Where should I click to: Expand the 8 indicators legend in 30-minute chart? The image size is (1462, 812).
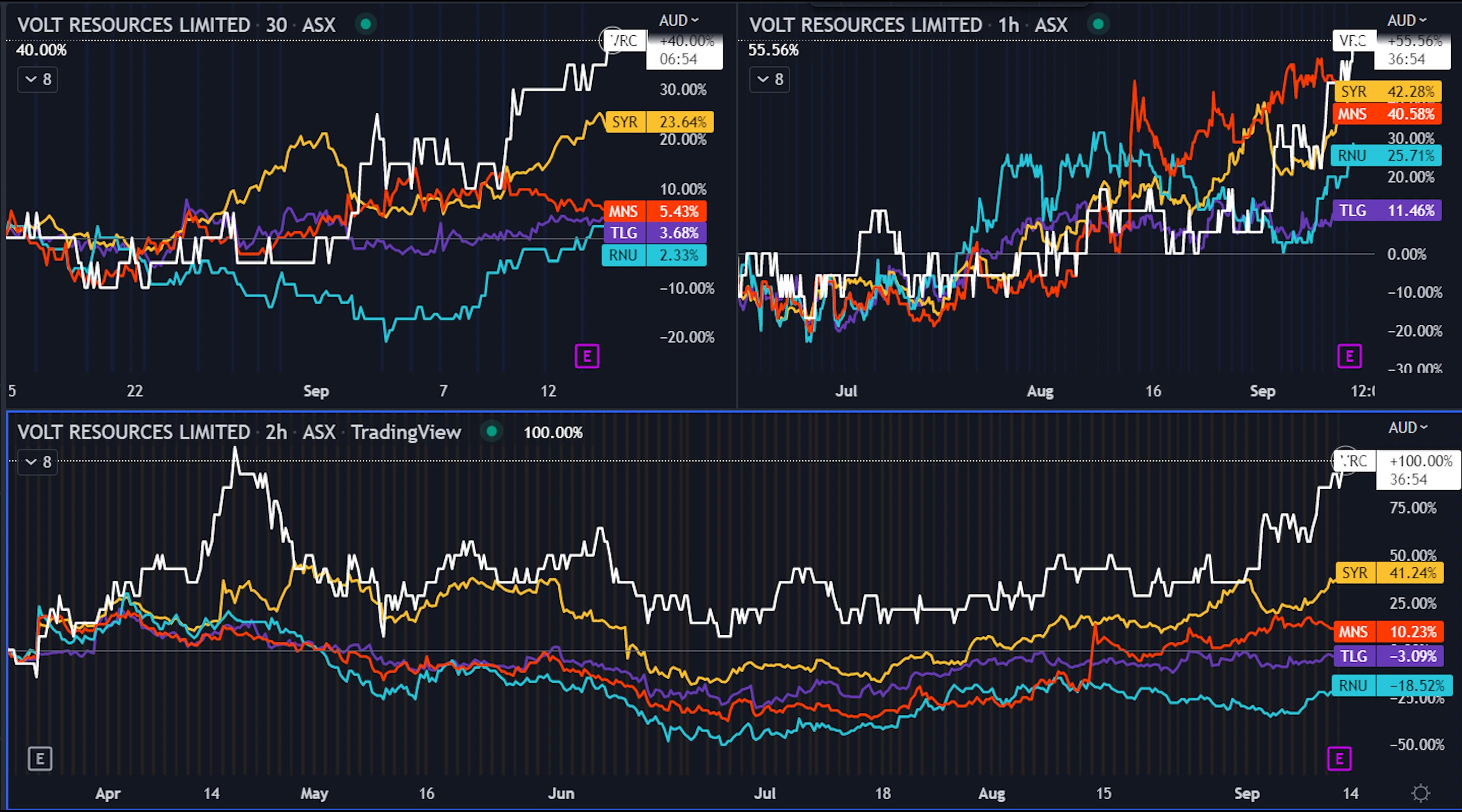pyautogui.click(x=37, y=80)
